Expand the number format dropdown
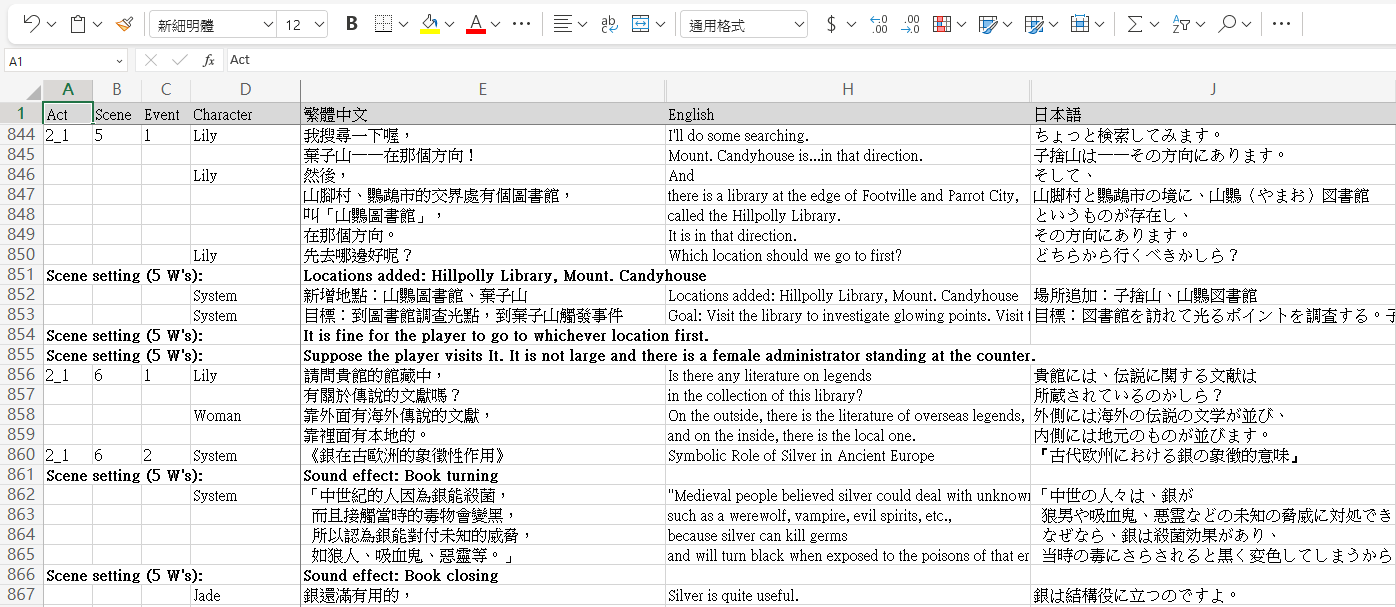Screen dimensions: 1396x607 (797, 25)
